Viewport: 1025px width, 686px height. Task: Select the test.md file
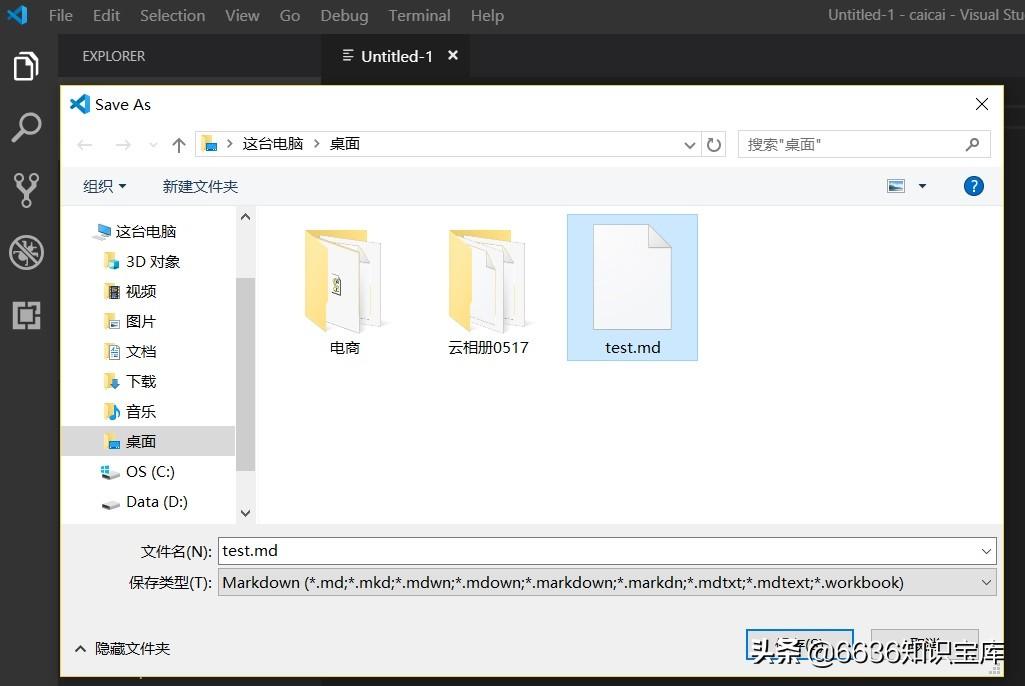[x=632, y=288]
